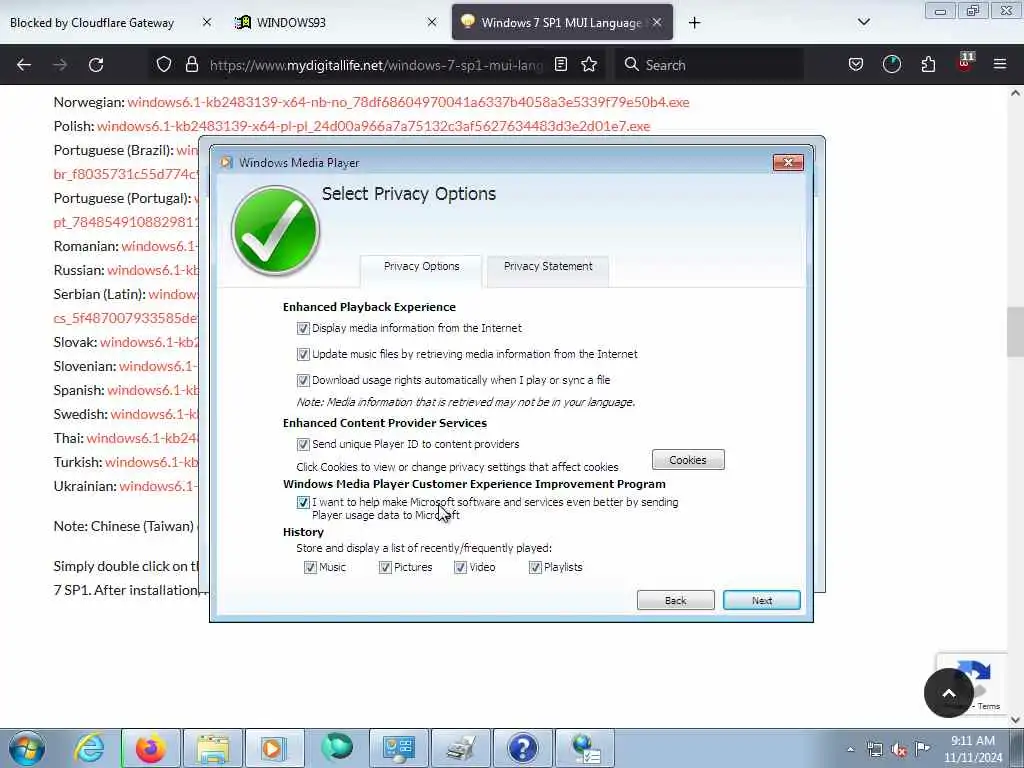
Task: Close the Blocked by Cloudflare Gateway tab
Action: (x=206, y=22)
